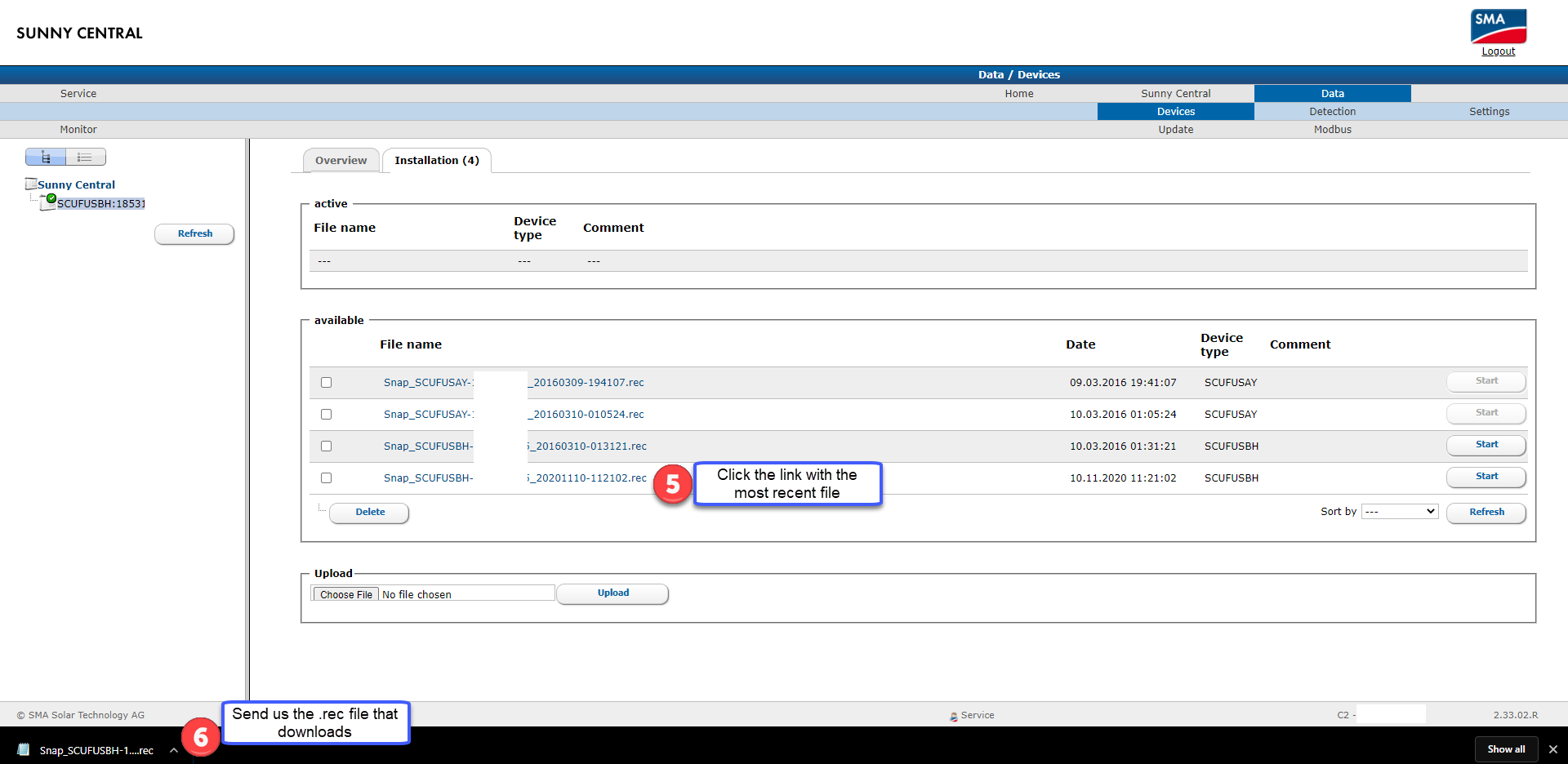Check box for Snap_SCUFUSBH 20201110-112102.rec
The height and width of the screenshot is (764, 1568).
coord(327,477)
